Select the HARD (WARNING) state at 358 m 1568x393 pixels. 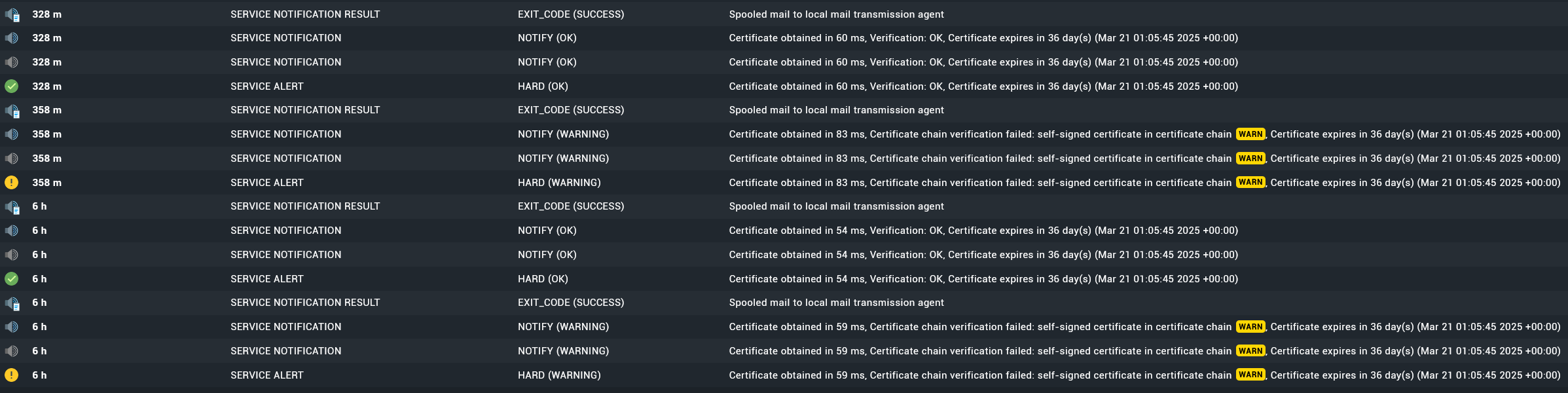tap(559, 183)
